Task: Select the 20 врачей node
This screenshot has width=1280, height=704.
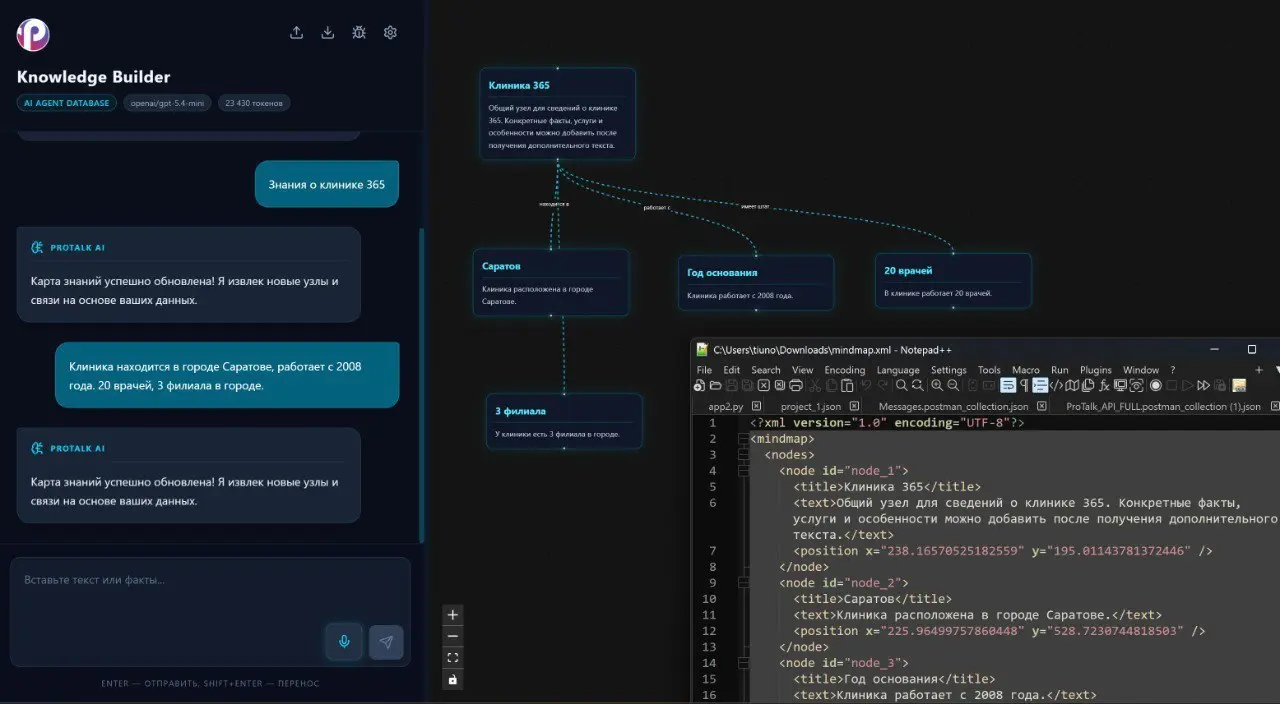Action: coord(953,280)
